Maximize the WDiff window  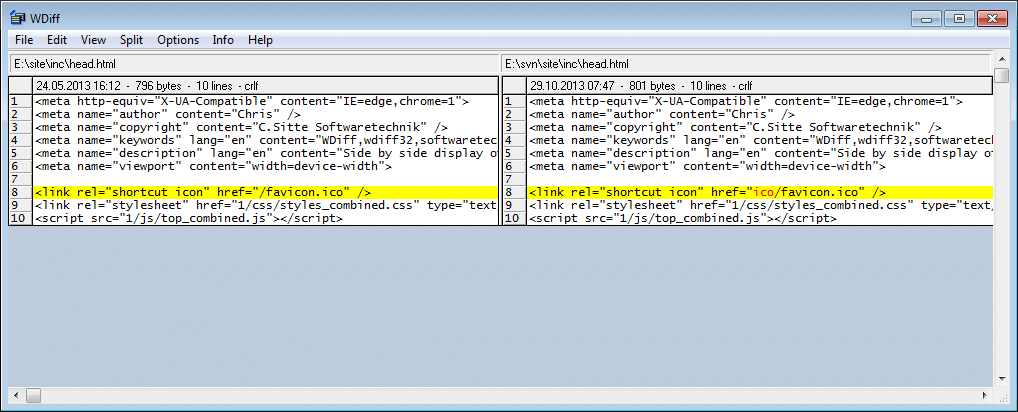(958, 19)
